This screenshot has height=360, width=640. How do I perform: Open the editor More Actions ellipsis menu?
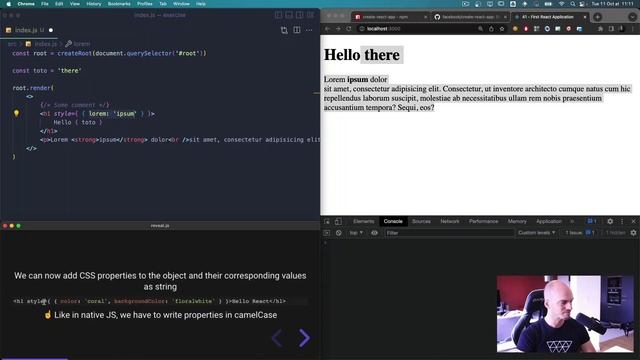pyautogui.click(x=309, y=30)
